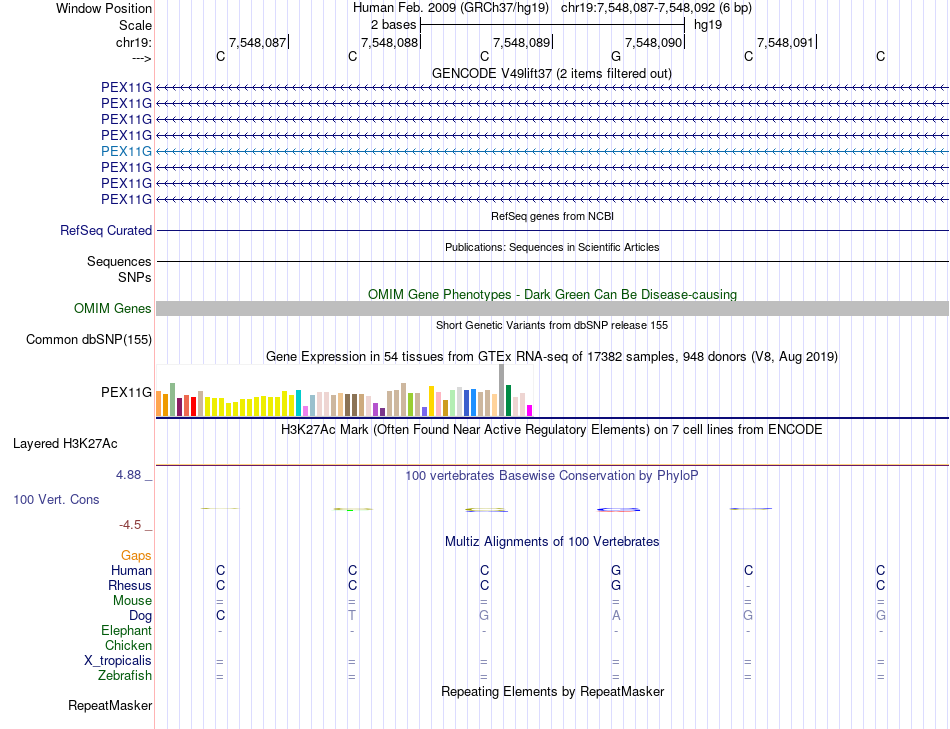The image size is (950, 729).
Task: Click the PEX11G label beside expression bars
Action: point(126,392)
